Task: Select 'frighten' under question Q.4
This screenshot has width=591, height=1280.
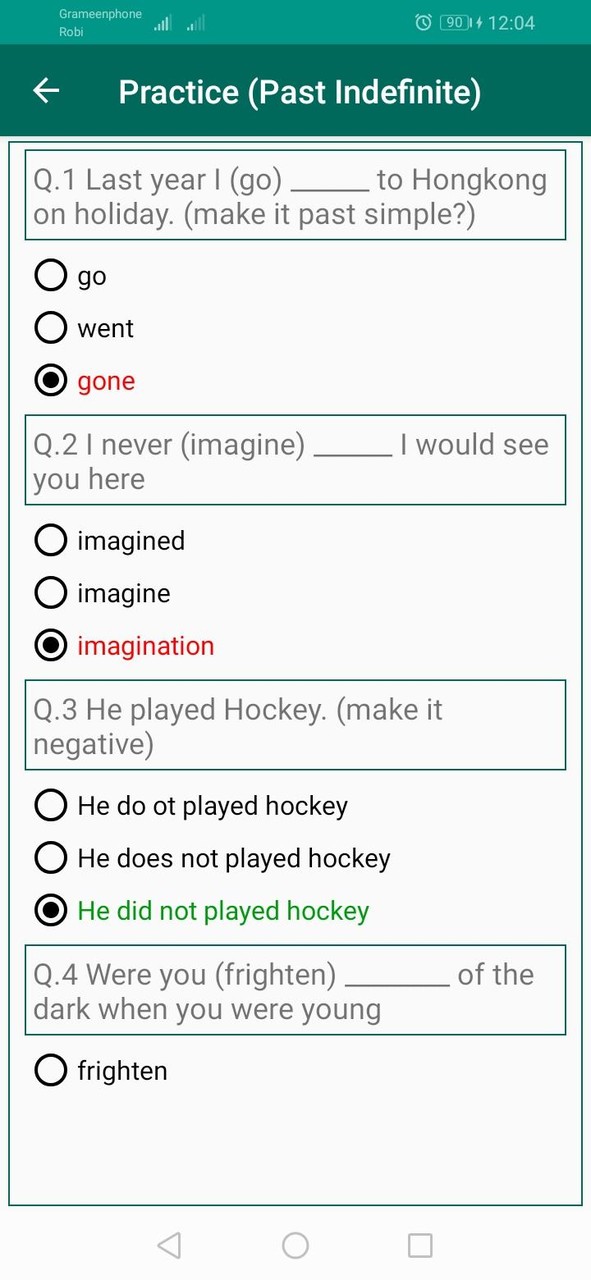Action: point(50,1070)
